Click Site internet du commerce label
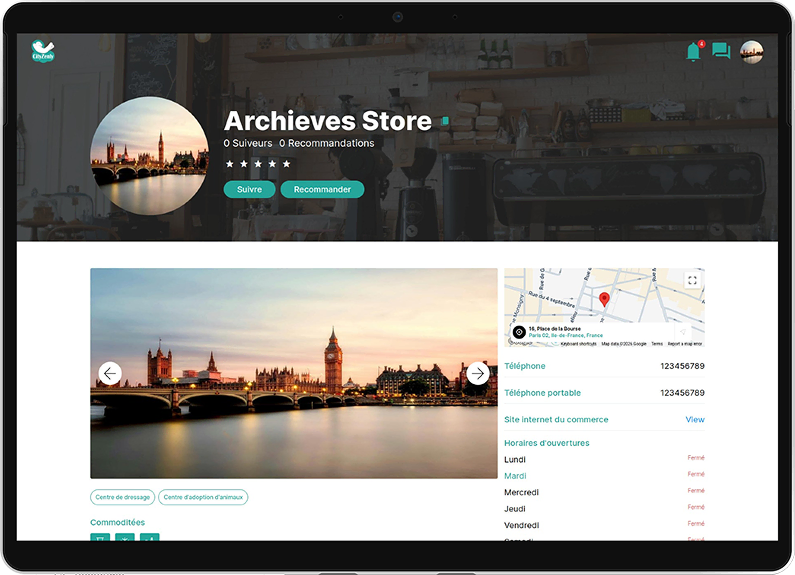This screenshot has width=795, height=575. pos(556,419)
